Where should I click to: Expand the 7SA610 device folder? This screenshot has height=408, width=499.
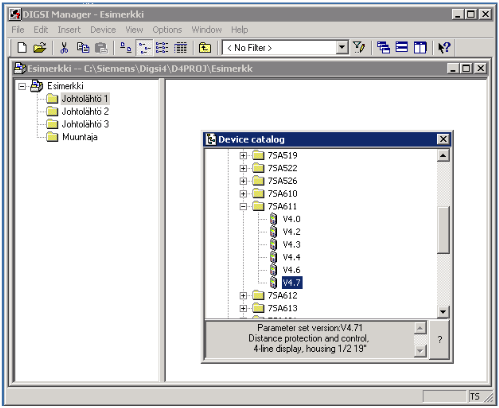pos(243,194)
